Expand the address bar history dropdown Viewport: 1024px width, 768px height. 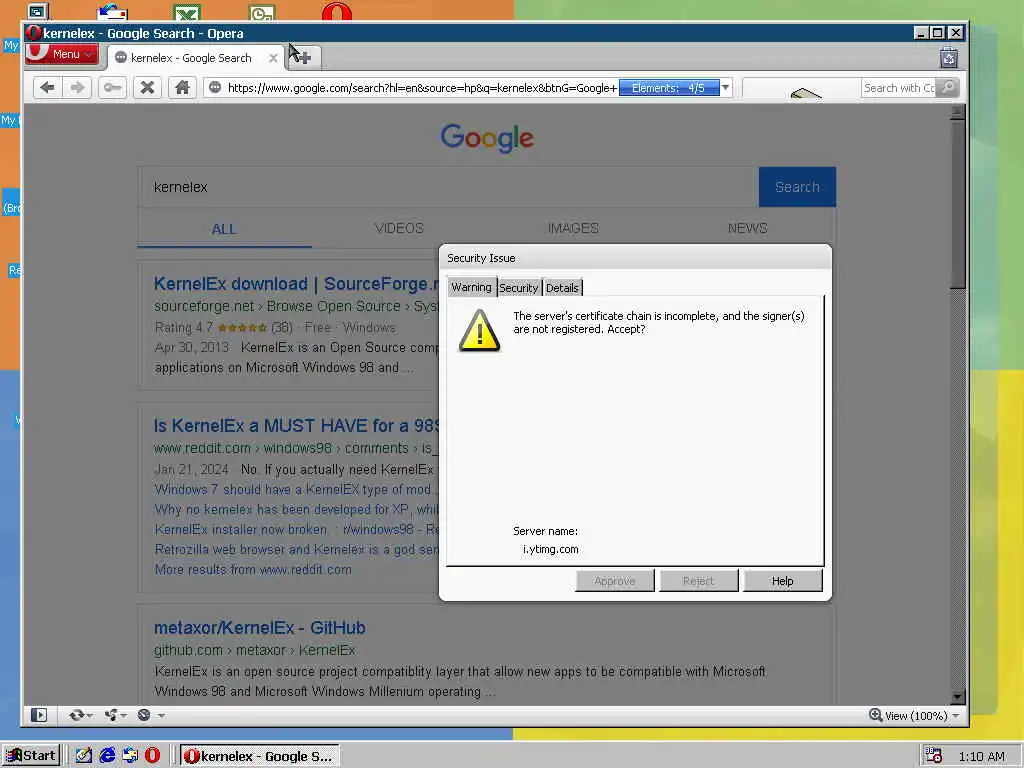pyautogui.click(x=726, y=88)
